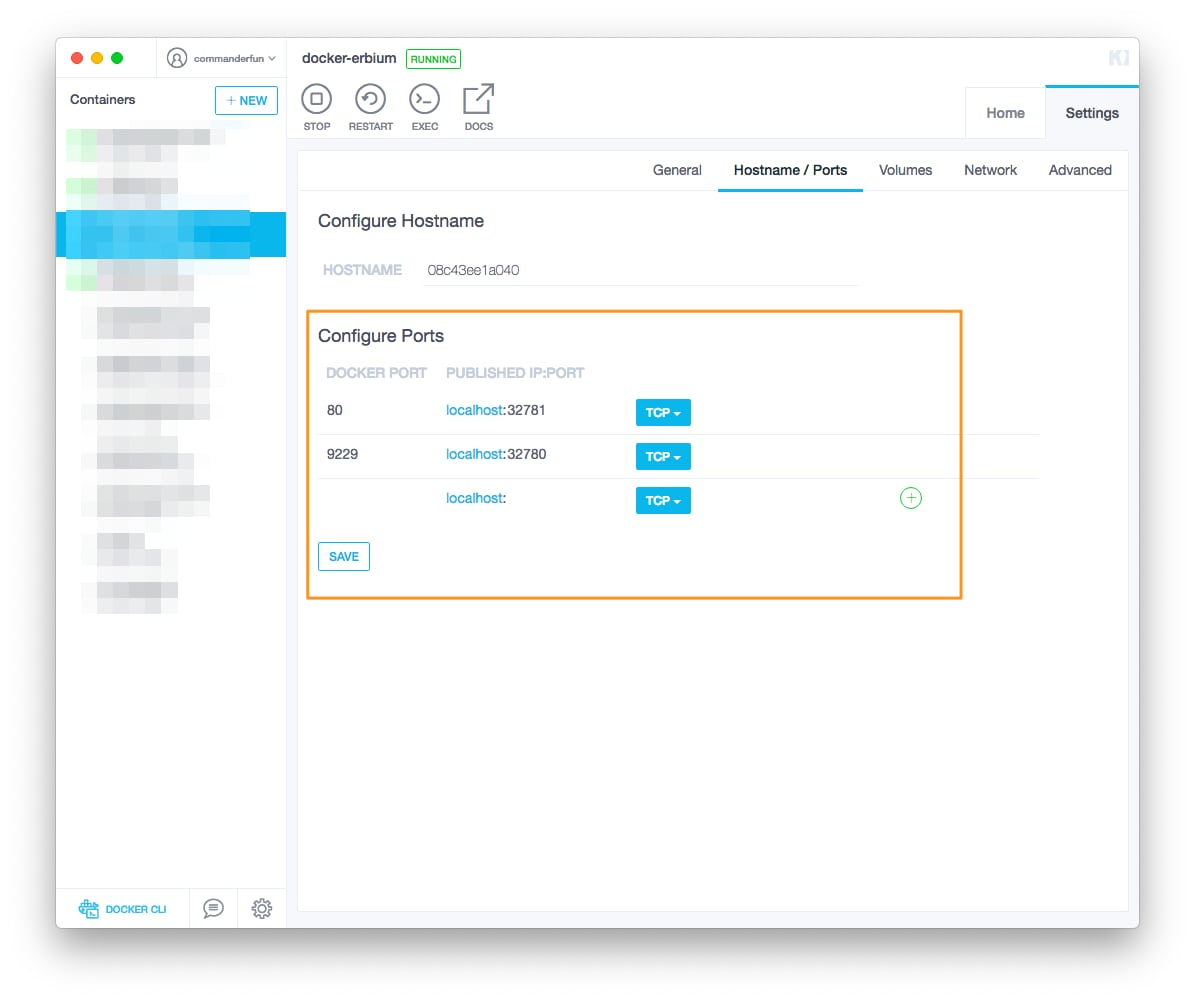Expand the commanderfun account dropdown
This screenshot has height=1002, width=1195.
[x=221, y=59]
